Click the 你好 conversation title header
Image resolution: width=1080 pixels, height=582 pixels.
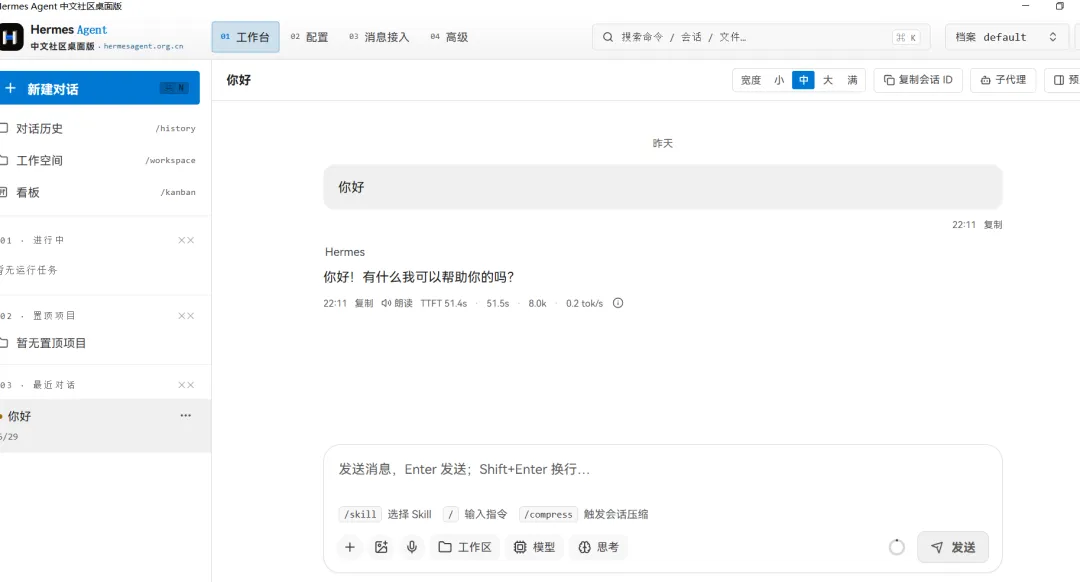(x=238, y=80)
